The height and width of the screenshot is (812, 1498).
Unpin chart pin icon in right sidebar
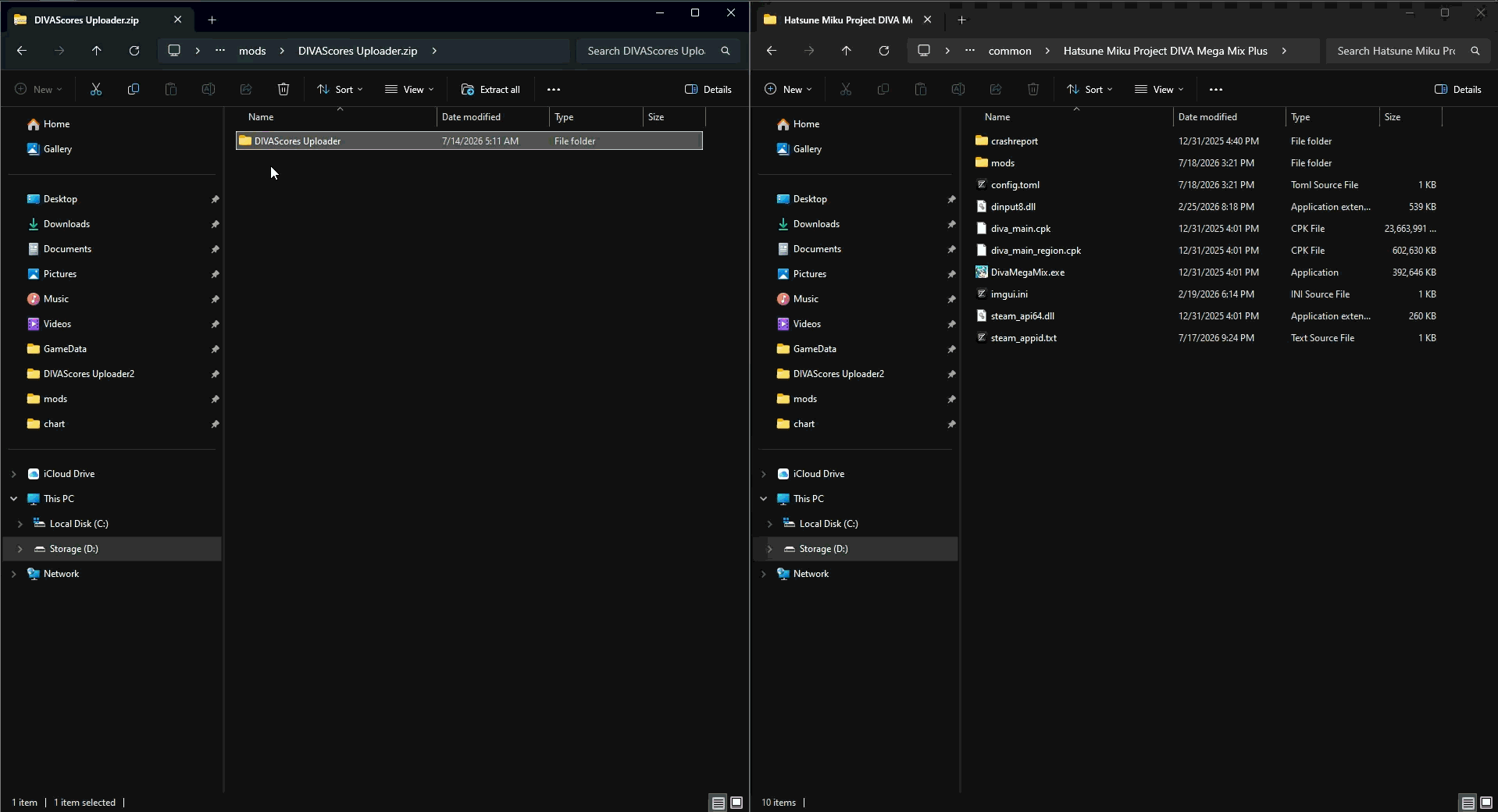[951, 425]
